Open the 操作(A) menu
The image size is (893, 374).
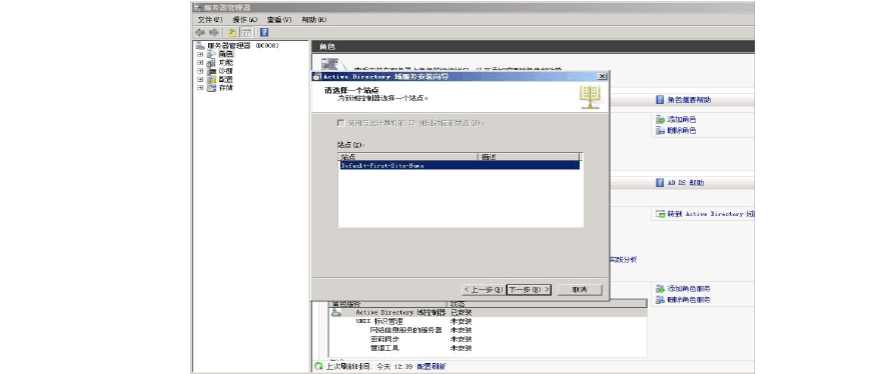pos(245,19)
